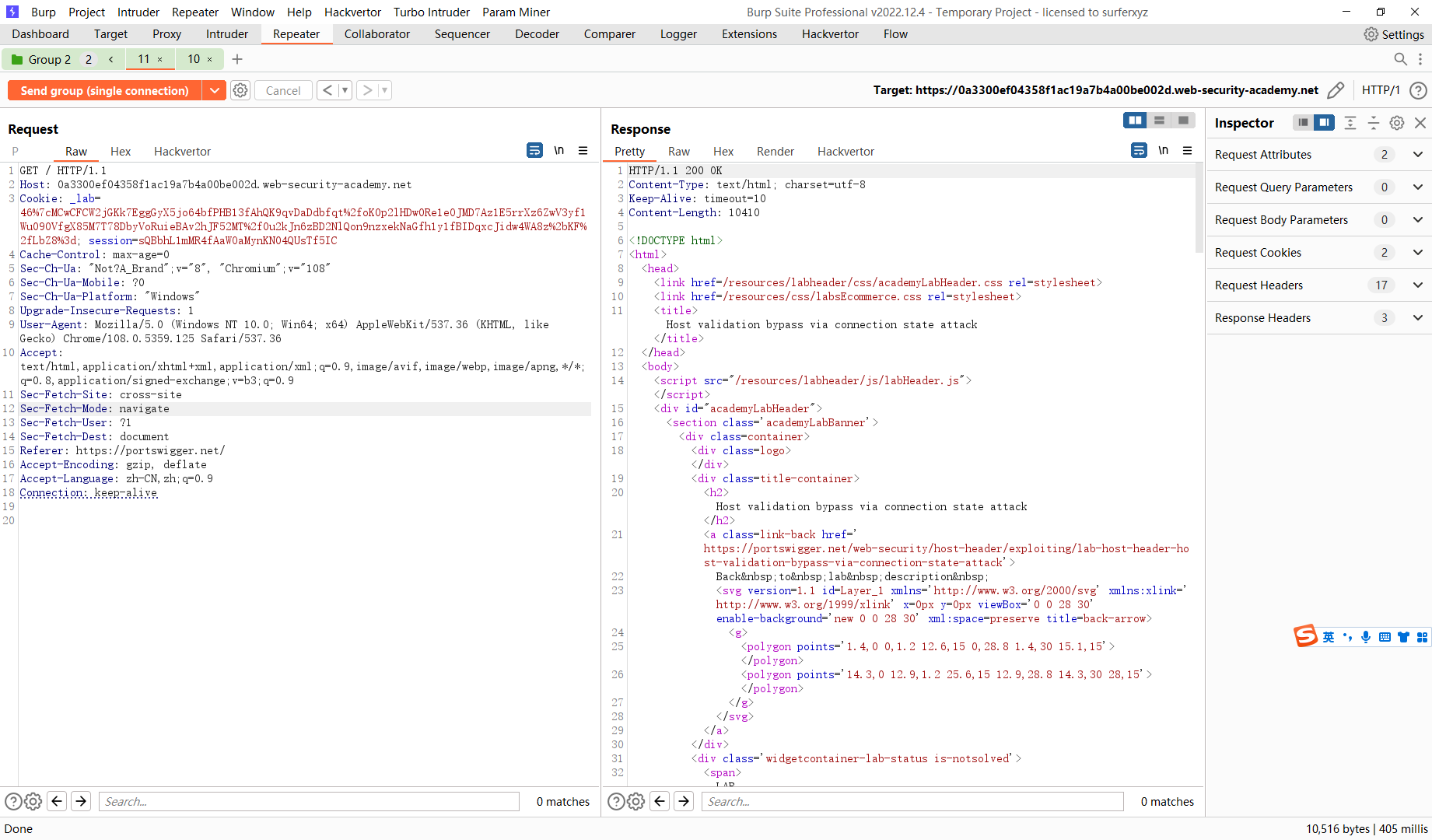Open the Turbo Intruder menu
Screen dimensions: 1432x840
(431, 12)
